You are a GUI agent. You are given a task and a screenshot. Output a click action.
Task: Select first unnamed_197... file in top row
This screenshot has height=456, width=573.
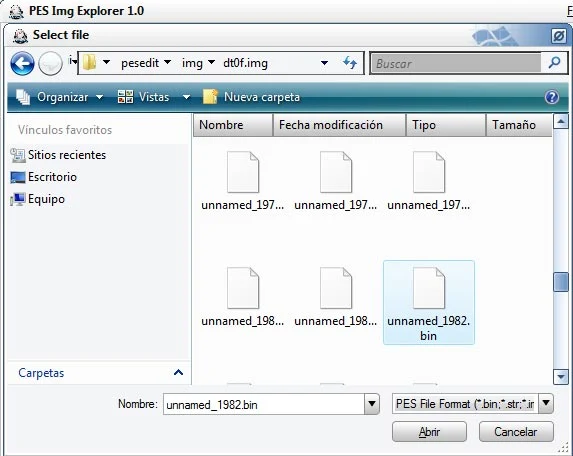click(243, 181)
